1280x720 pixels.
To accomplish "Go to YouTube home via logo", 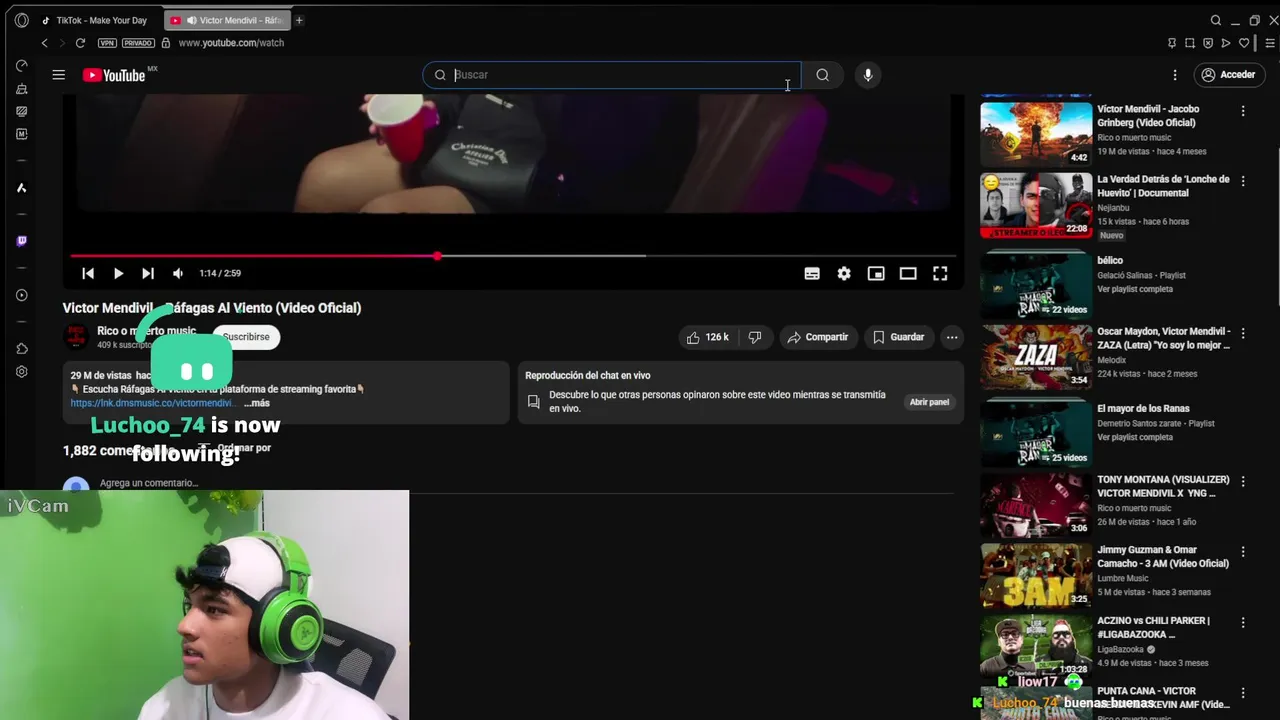I will pos(114,75).
